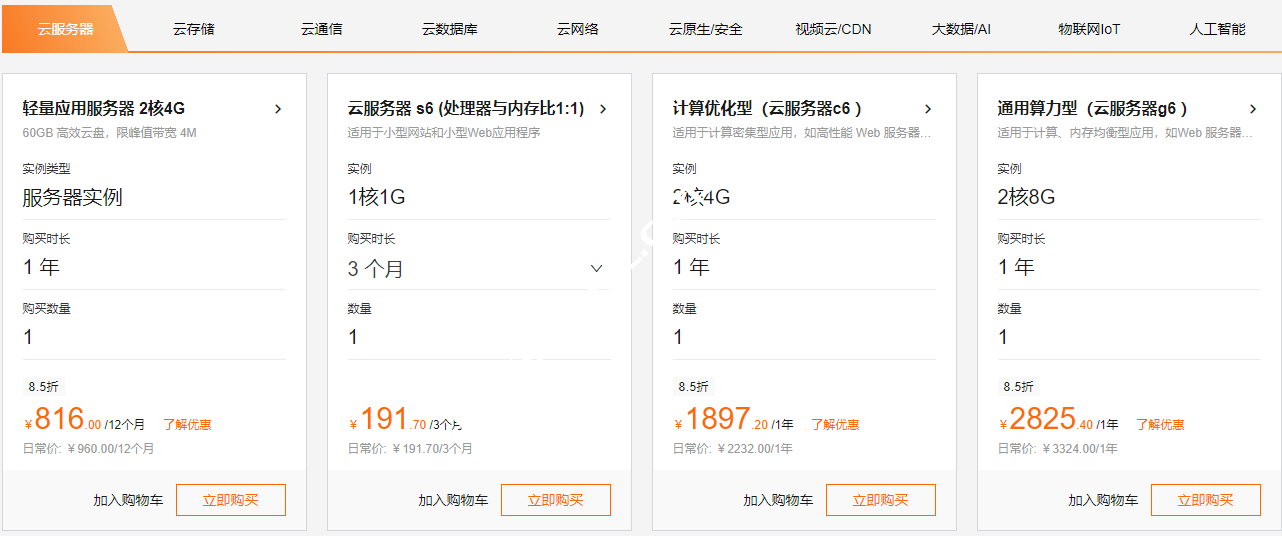
Task: Click the 数量 field in 云服务器 s6 card
Action: click(478, 338)
